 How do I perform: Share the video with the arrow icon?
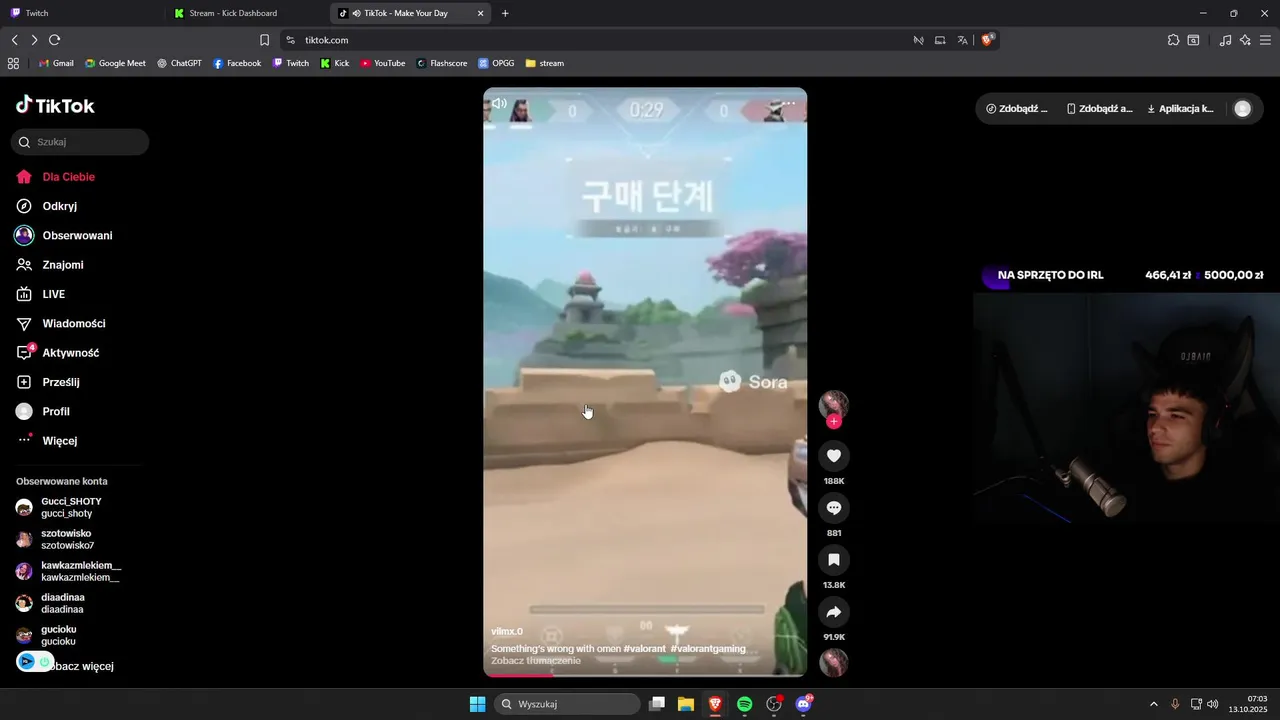(x=834, y=612)
